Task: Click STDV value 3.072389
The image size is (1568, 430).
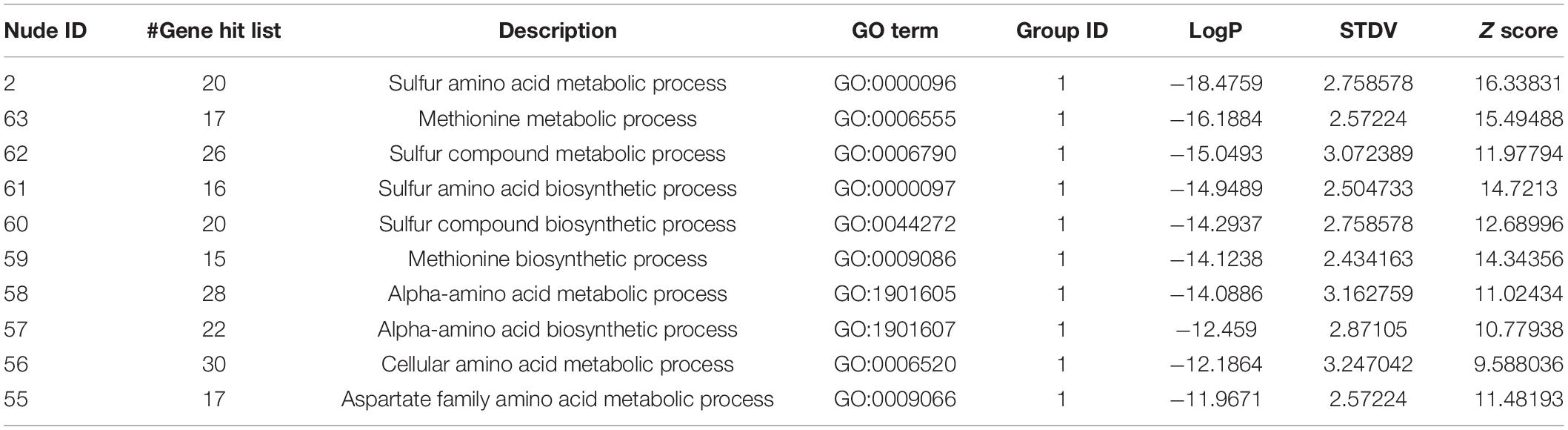Action: (1368, 153)
